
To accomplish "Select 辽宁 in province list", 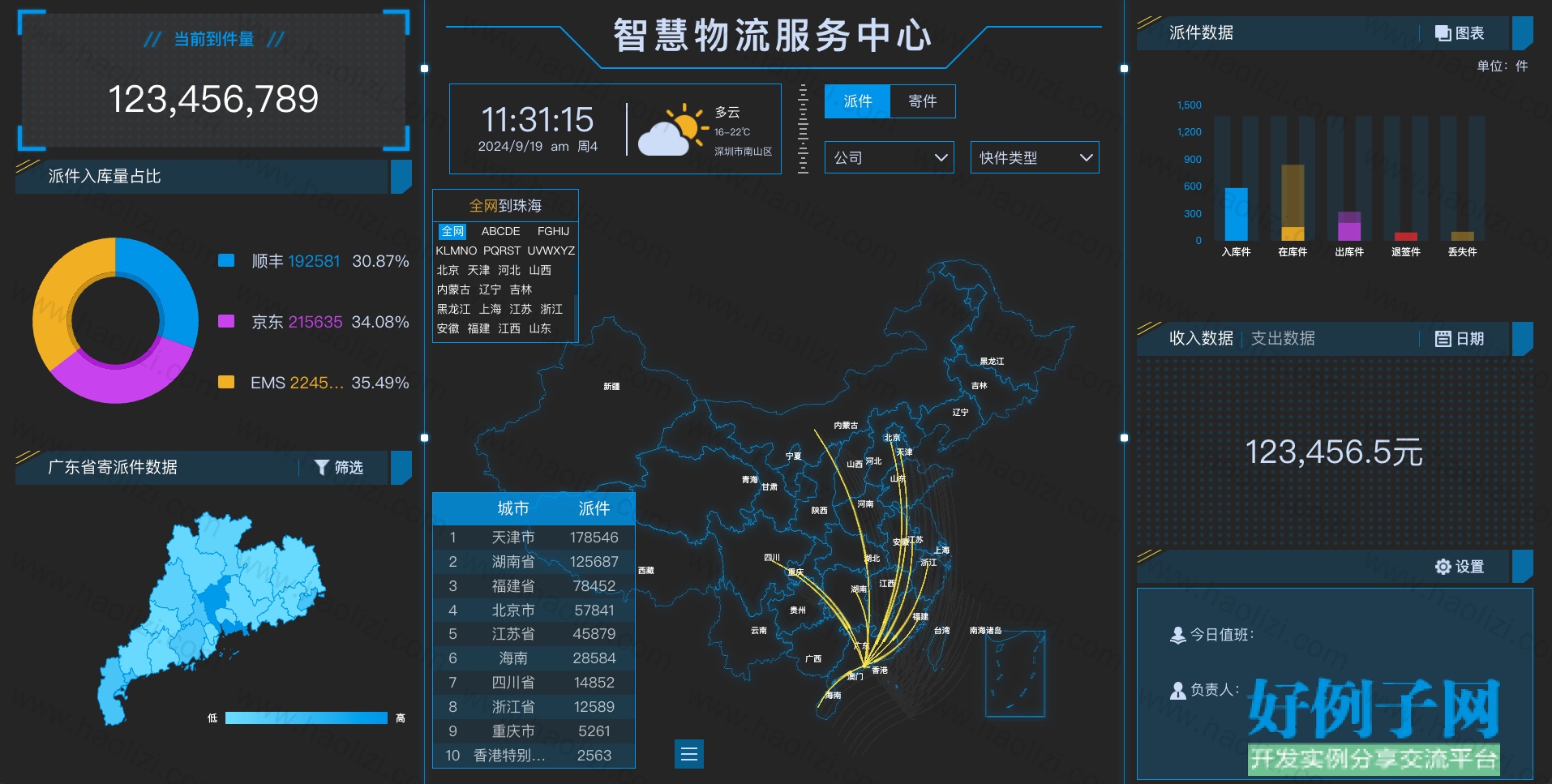I will tap(490, 290).
